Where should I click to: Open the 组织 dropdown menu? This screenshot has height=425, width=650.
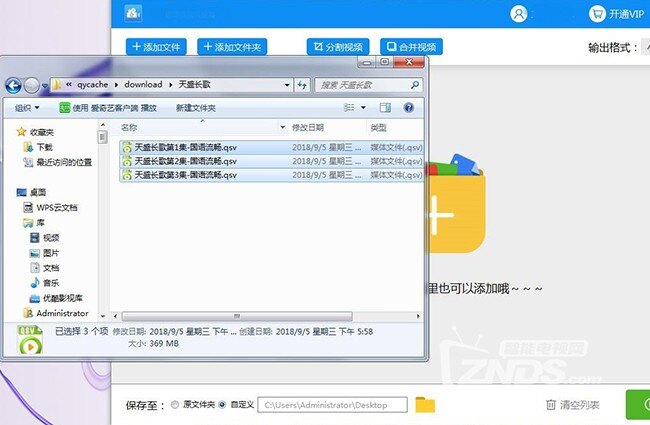pyautogui.click(x=26, y=107)
